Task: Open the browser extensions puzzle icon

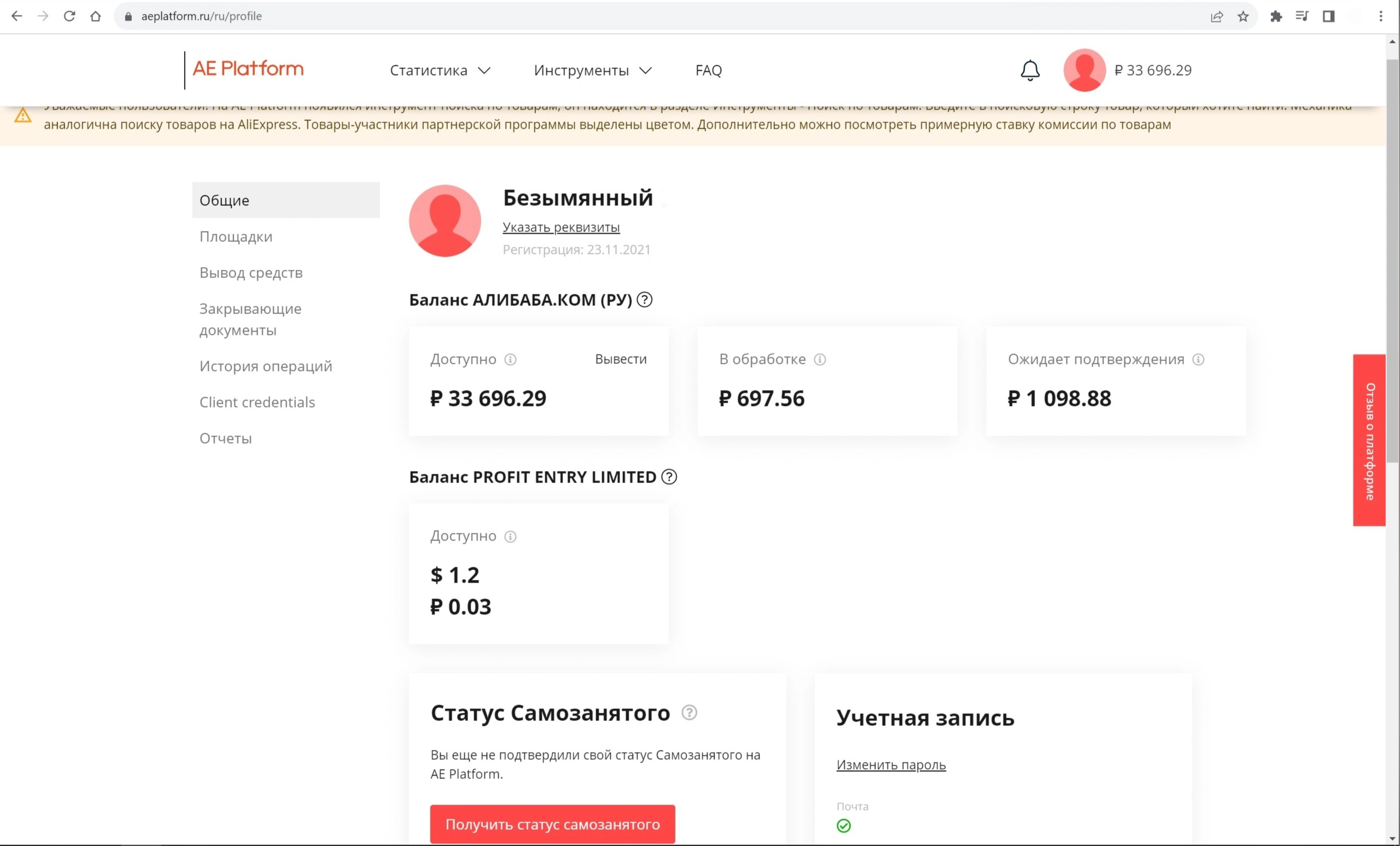Action: [1276, 16]
